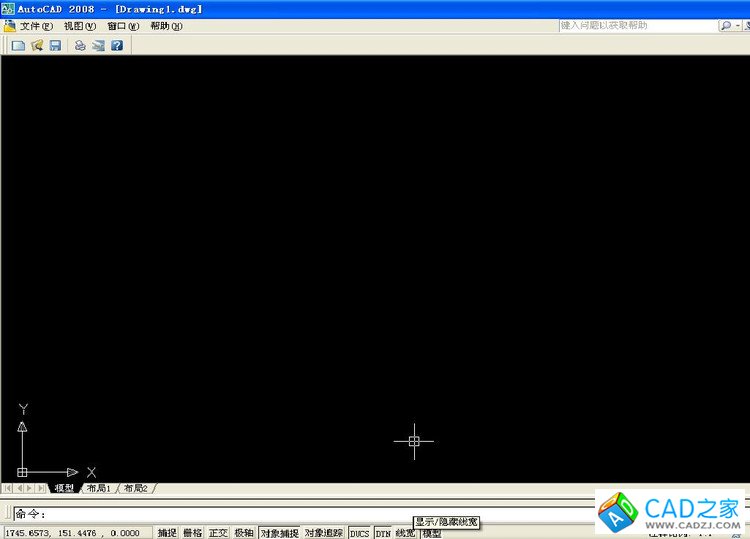The height and width of the screenshot is (539, 750).
Task: Open the 文件(F) menu
Action: click(x=36, y=26)
